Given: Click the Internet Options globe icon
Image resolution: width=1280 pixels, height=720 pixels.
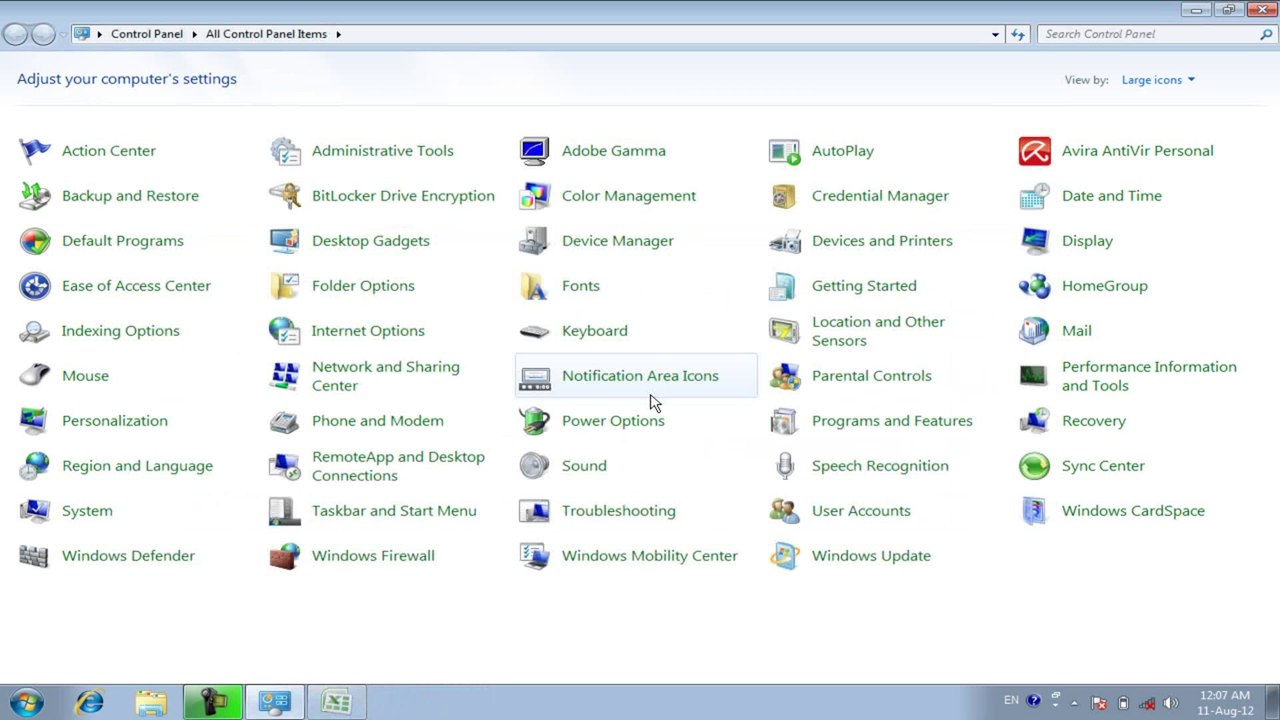Looking at the screenshot, I should [285, 331].
